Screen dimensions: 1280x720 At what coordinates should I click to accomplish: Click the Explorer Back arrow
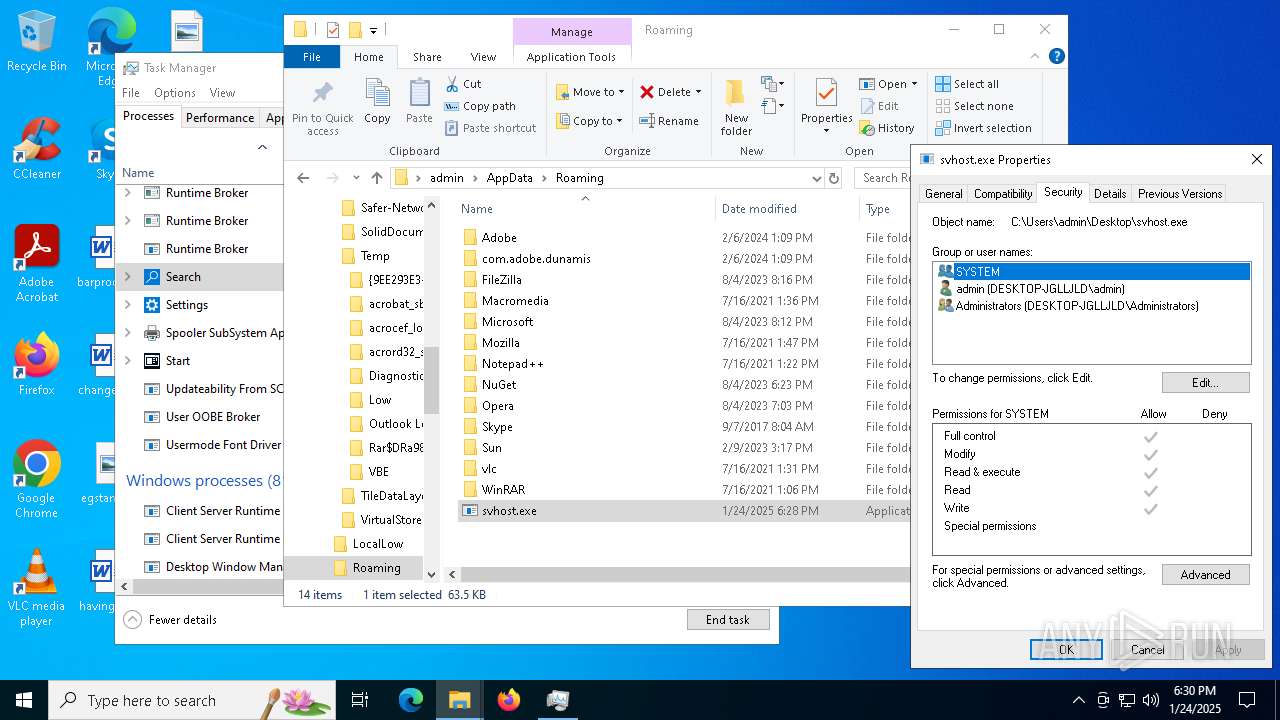pyautogui.click(x=303, y=178)
